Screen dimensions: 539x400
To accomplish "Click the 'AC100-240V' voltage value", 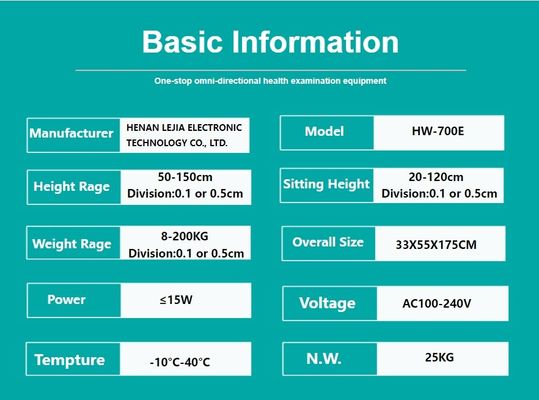I will 437,303.
